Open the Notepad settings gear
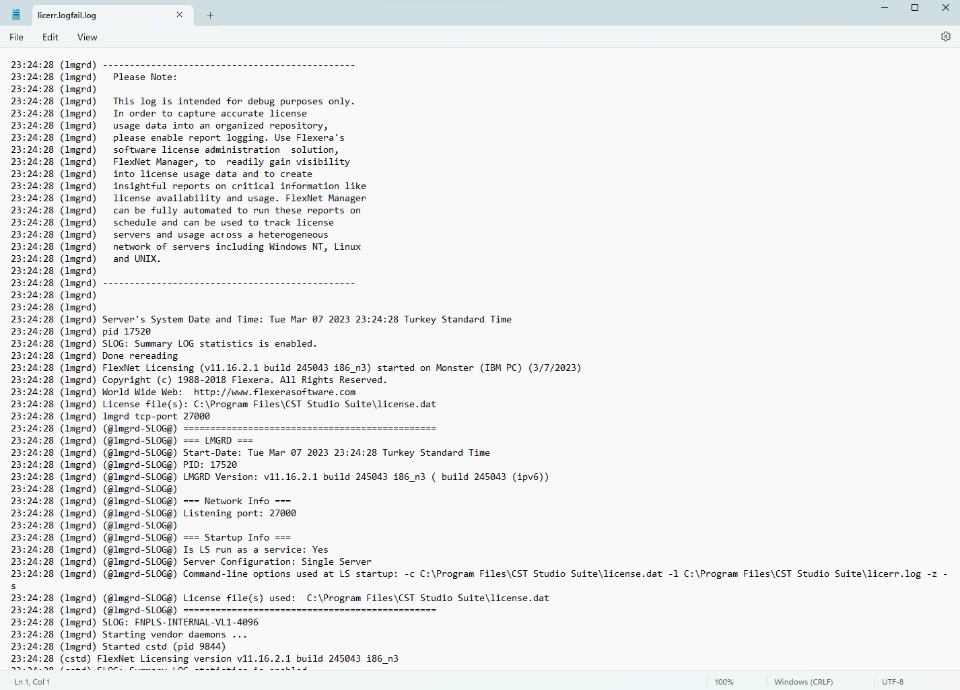The image size is (960, 690). pyautogui.click(x=945, y=37)
